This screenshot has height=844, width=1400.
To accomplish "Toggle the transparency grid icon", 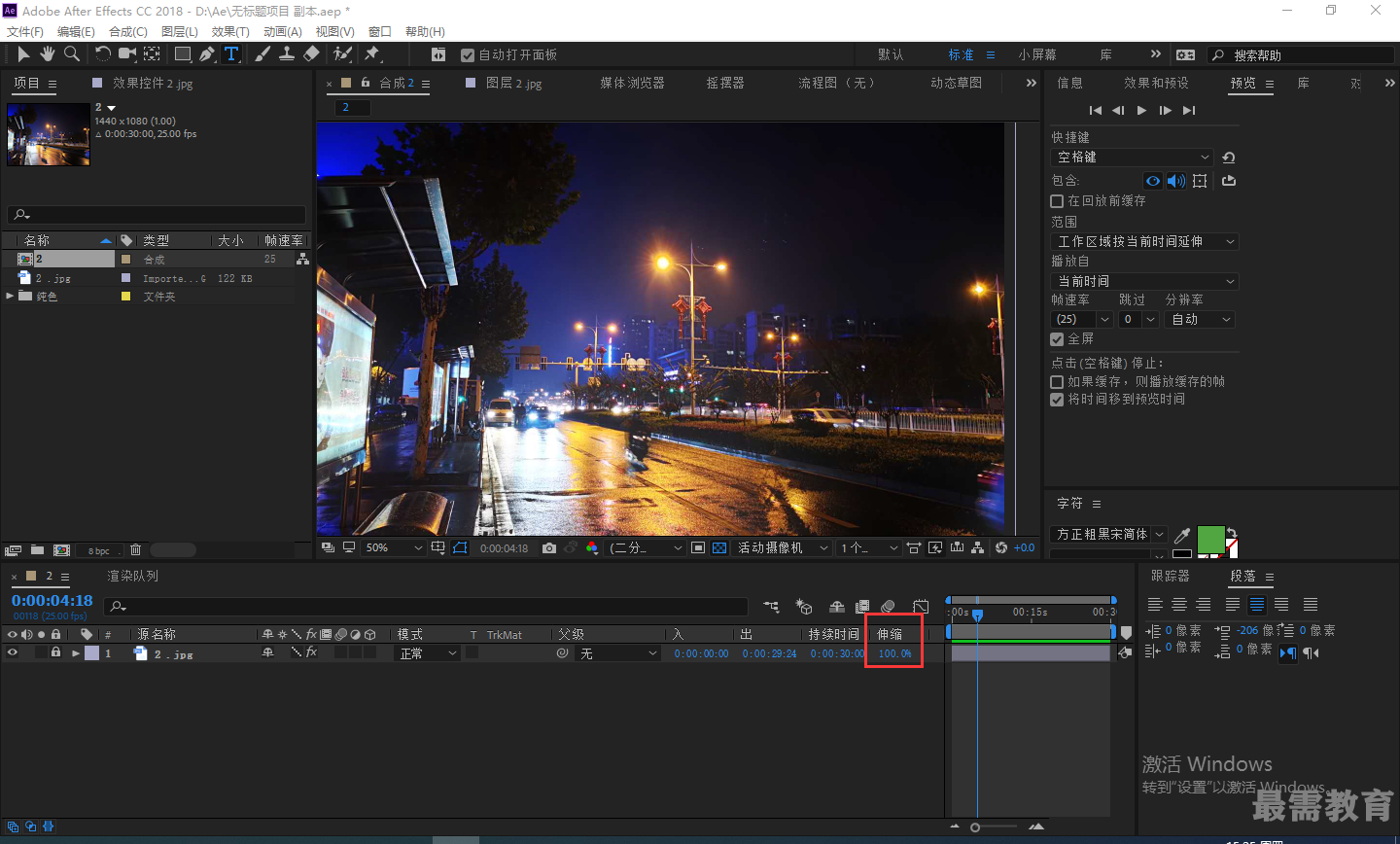I will 719,548.
